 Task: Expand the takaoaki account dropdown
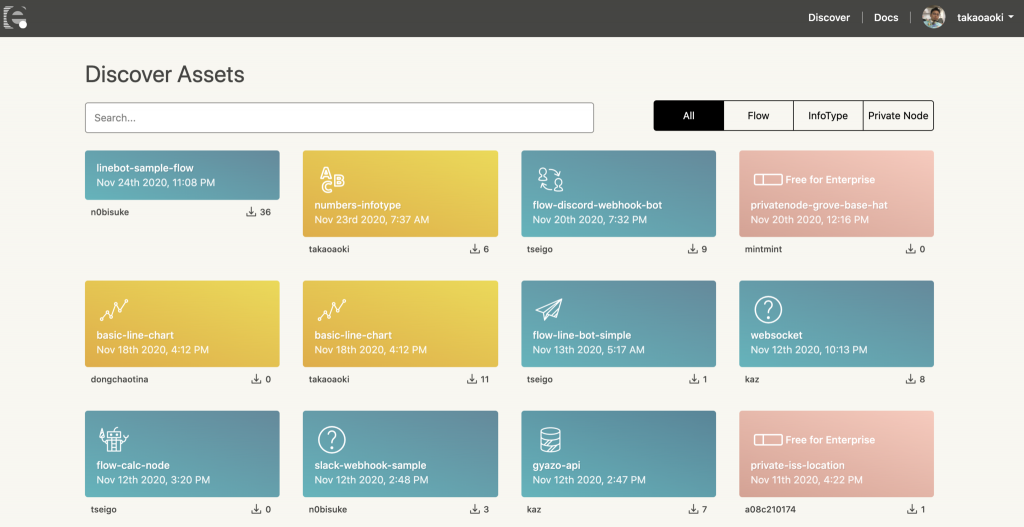click(985, 17)
